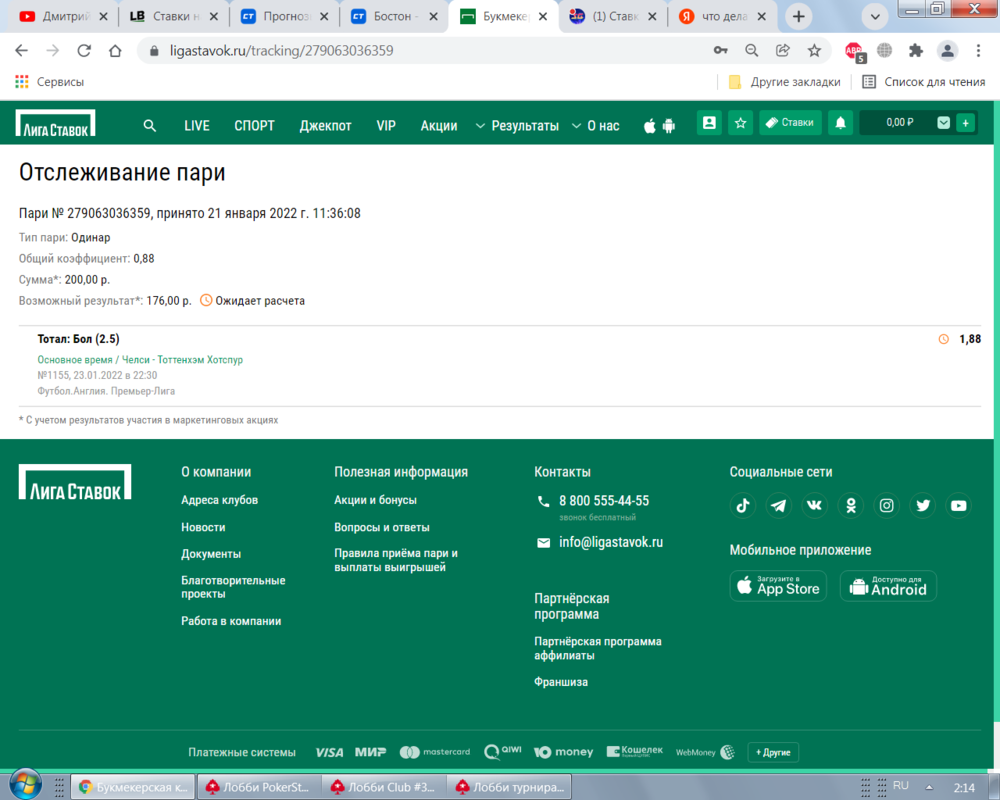The image size is (1000, 800).
Task: Click the share page icon in address bar
Action: 783,50
